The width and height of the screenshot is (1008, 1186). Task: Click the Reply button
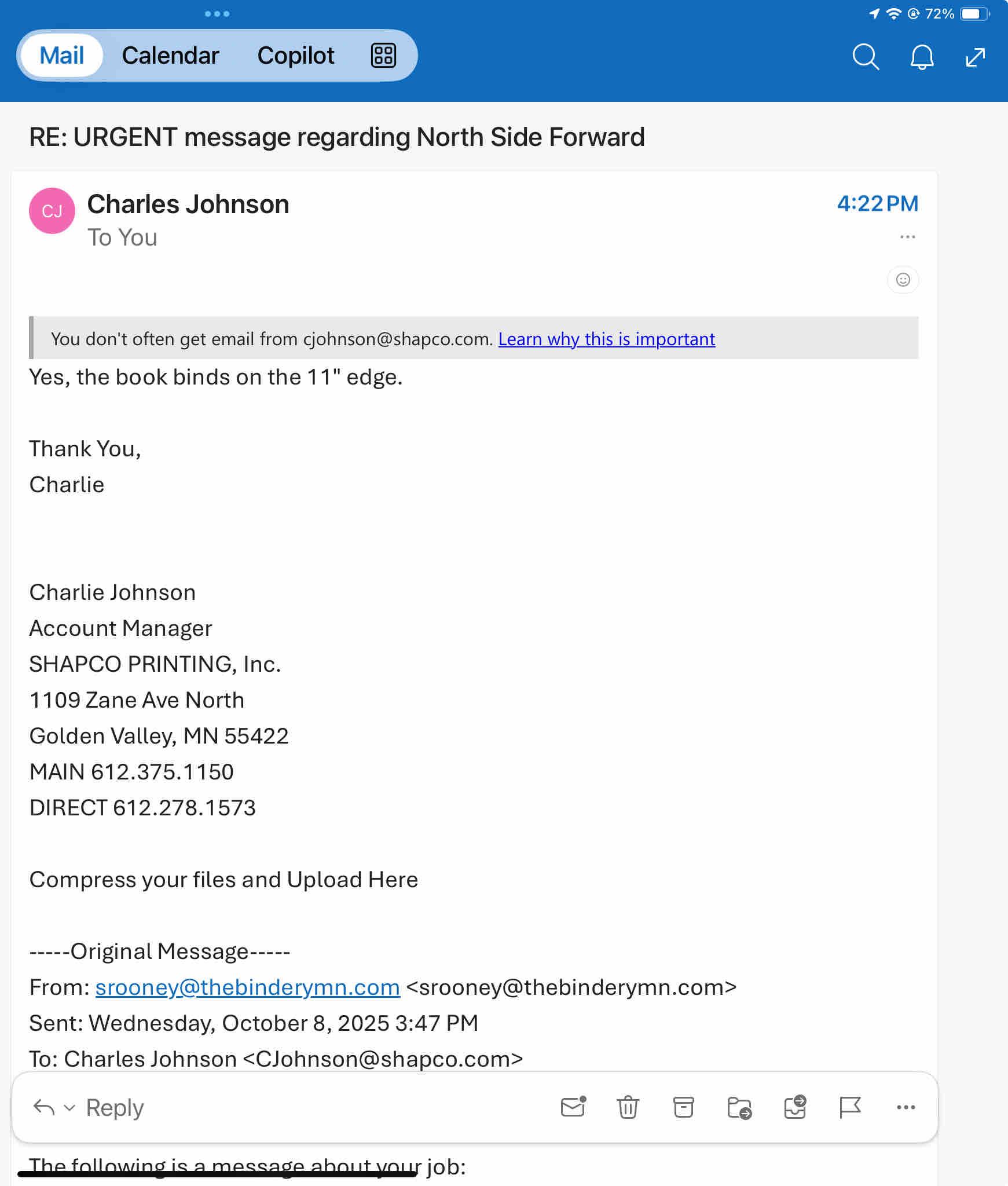[x=114, y=1107]
